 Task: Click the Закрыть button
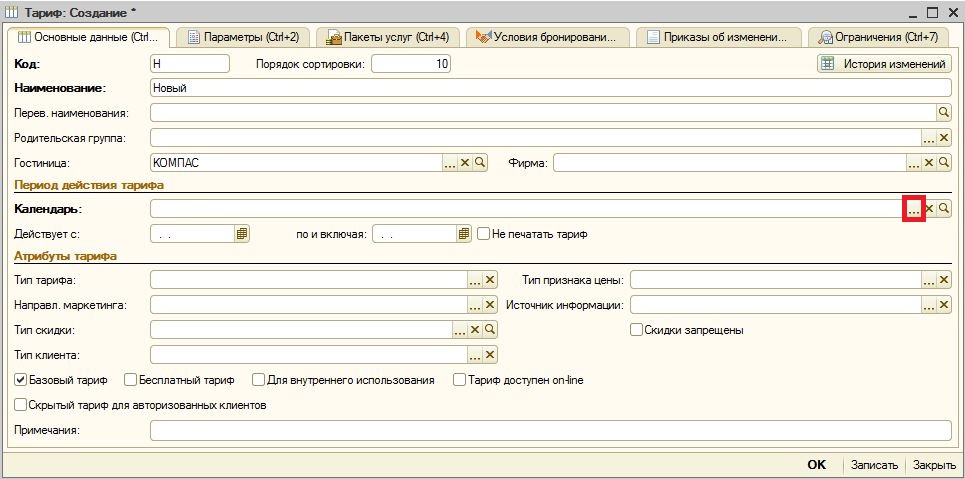pyautogui.click(x=933, y=465)
